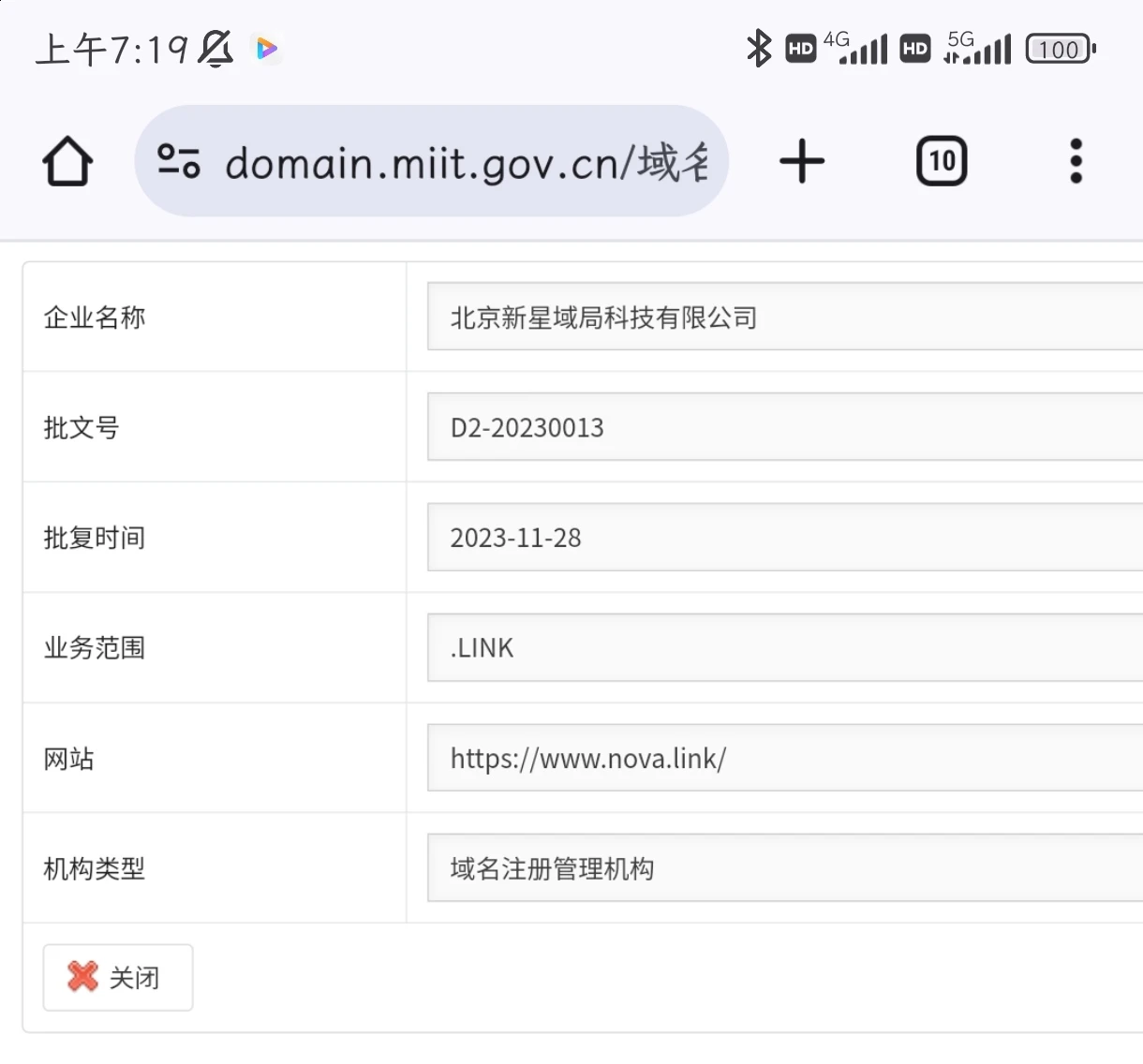Open a new tab with plus icon
The image size is (1143, 1064).
[x=802, y=161]
